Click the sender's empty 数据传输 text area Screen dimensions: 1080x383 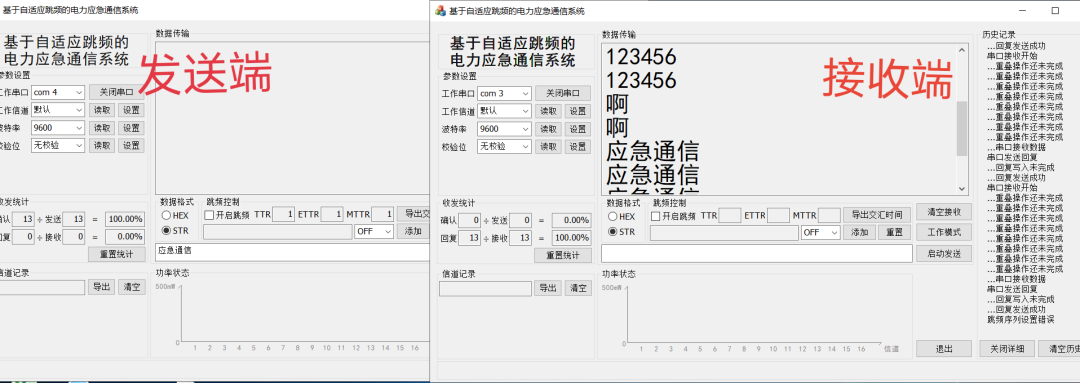292,117
